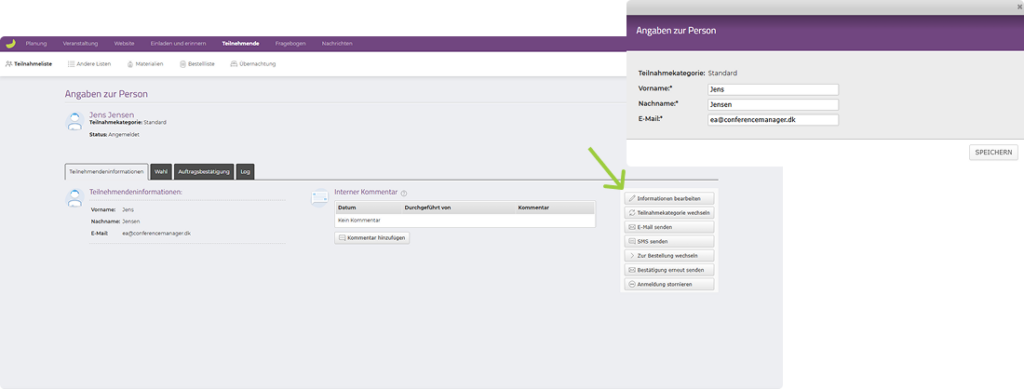Screen dimensions: 1024x389
Task: Switch to the Wahl tab
Action: 161,172
